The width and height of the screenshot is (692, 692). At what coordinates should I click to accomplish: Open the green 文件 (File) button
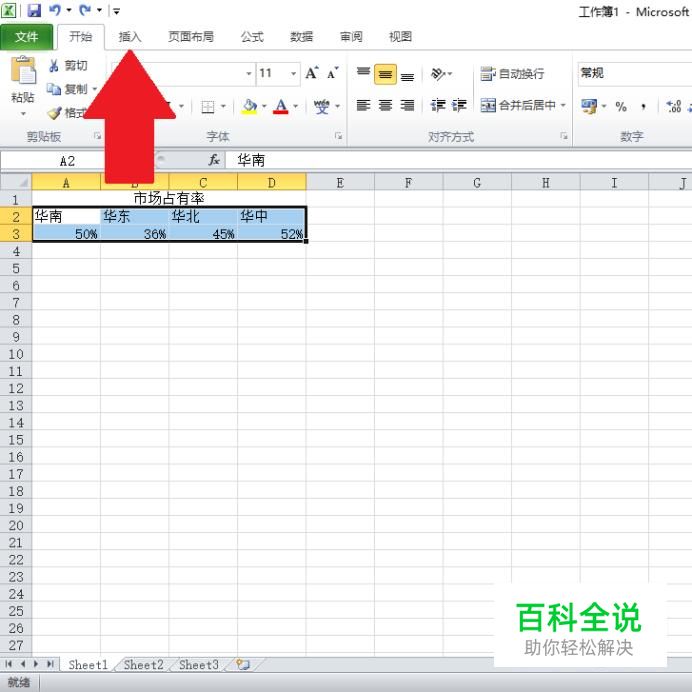(26, 37)
